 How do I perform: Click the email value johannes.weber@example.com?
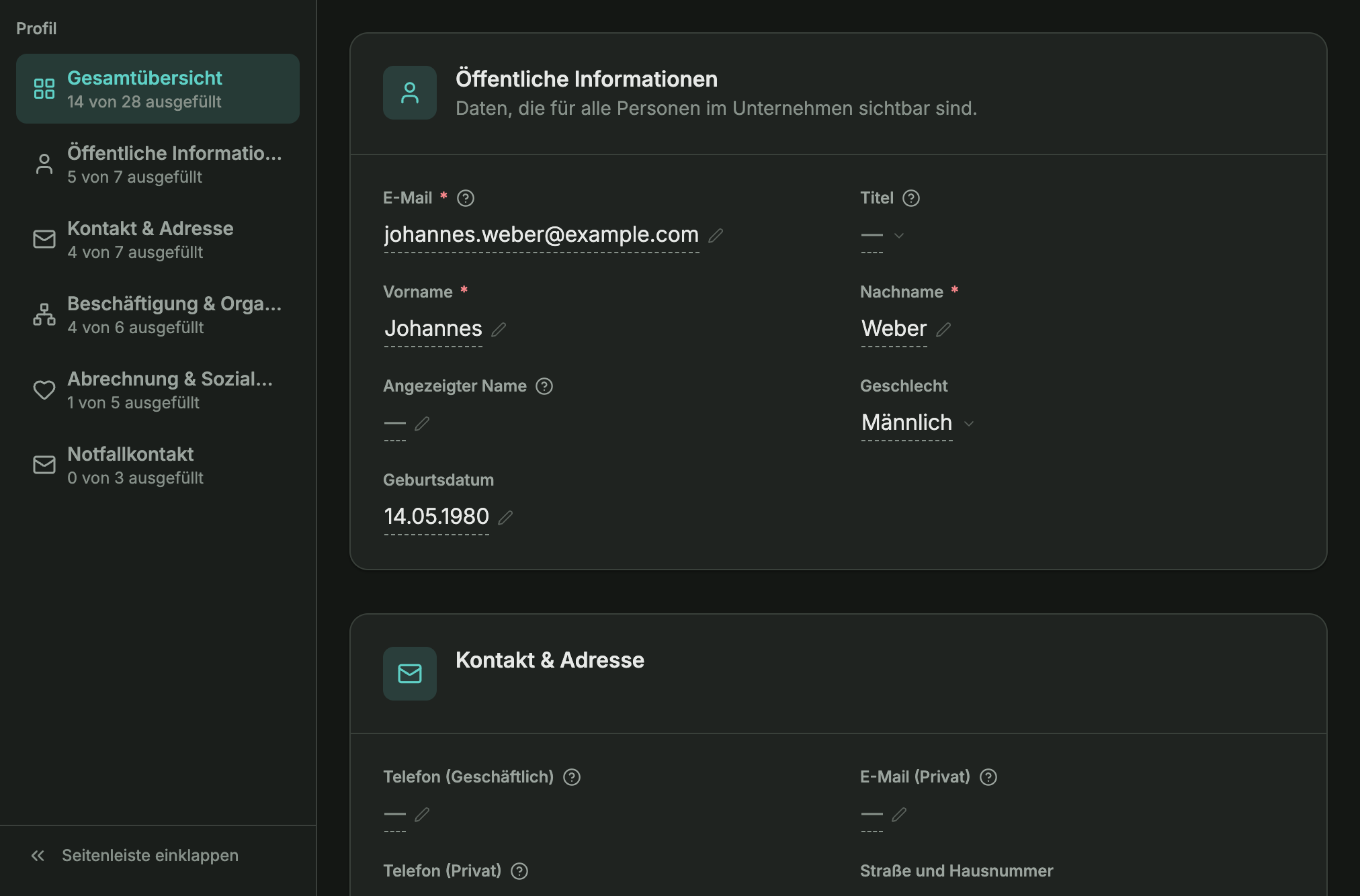click(x=542, y=234)
